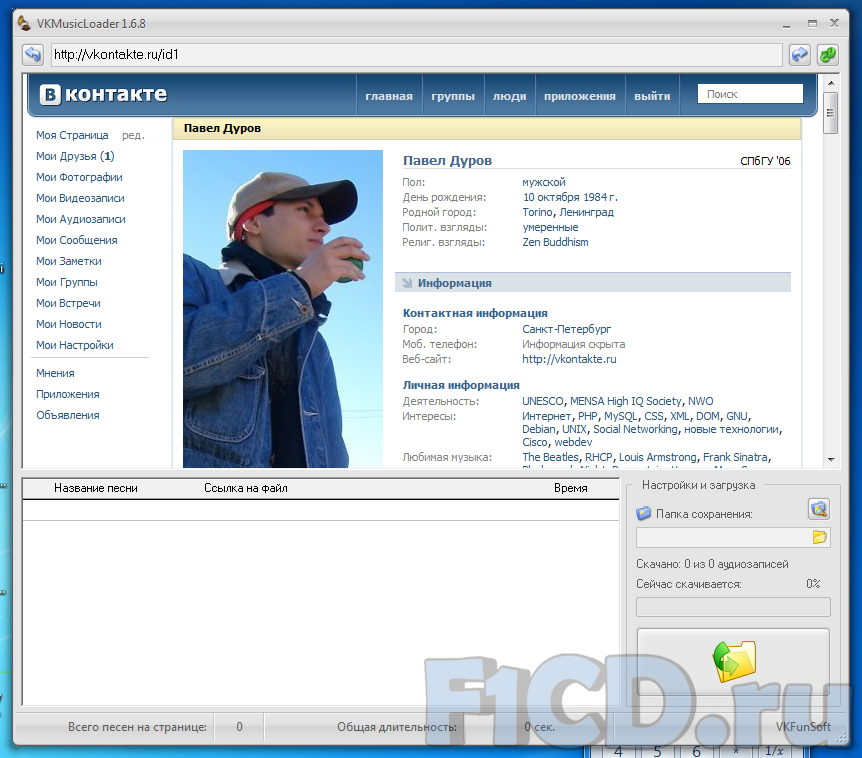Open Мои Новости
This screenshot has height=758, width=862.
(69, 324)
